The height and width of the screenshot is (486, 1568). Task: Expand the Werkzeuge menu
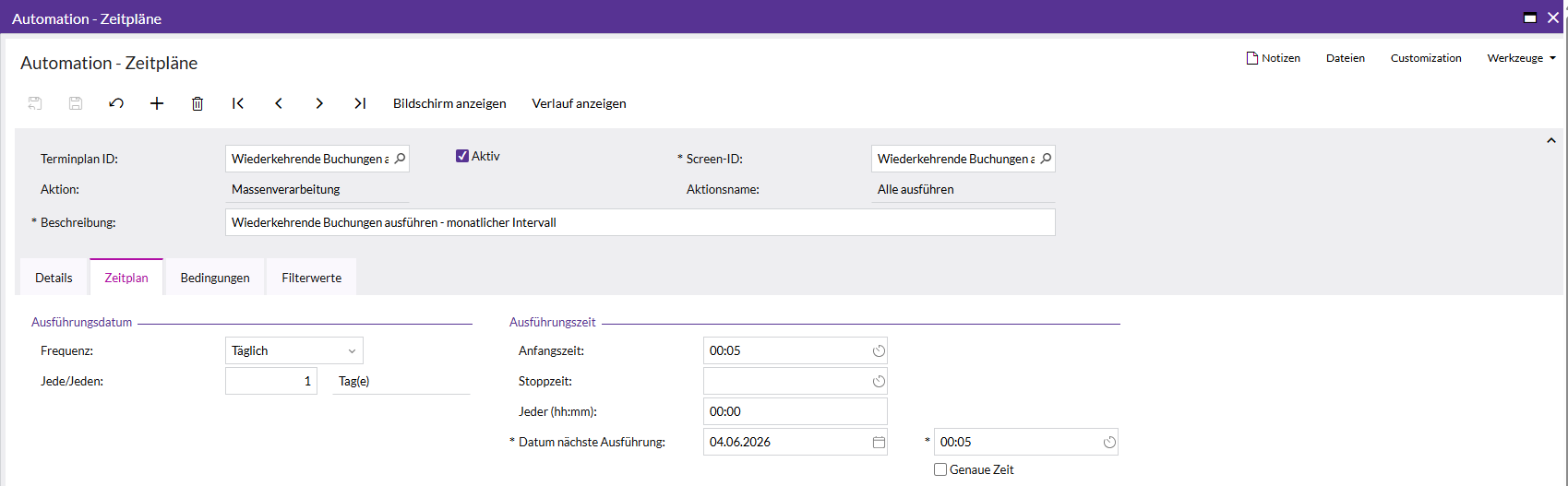click(x=1521, y=58)
